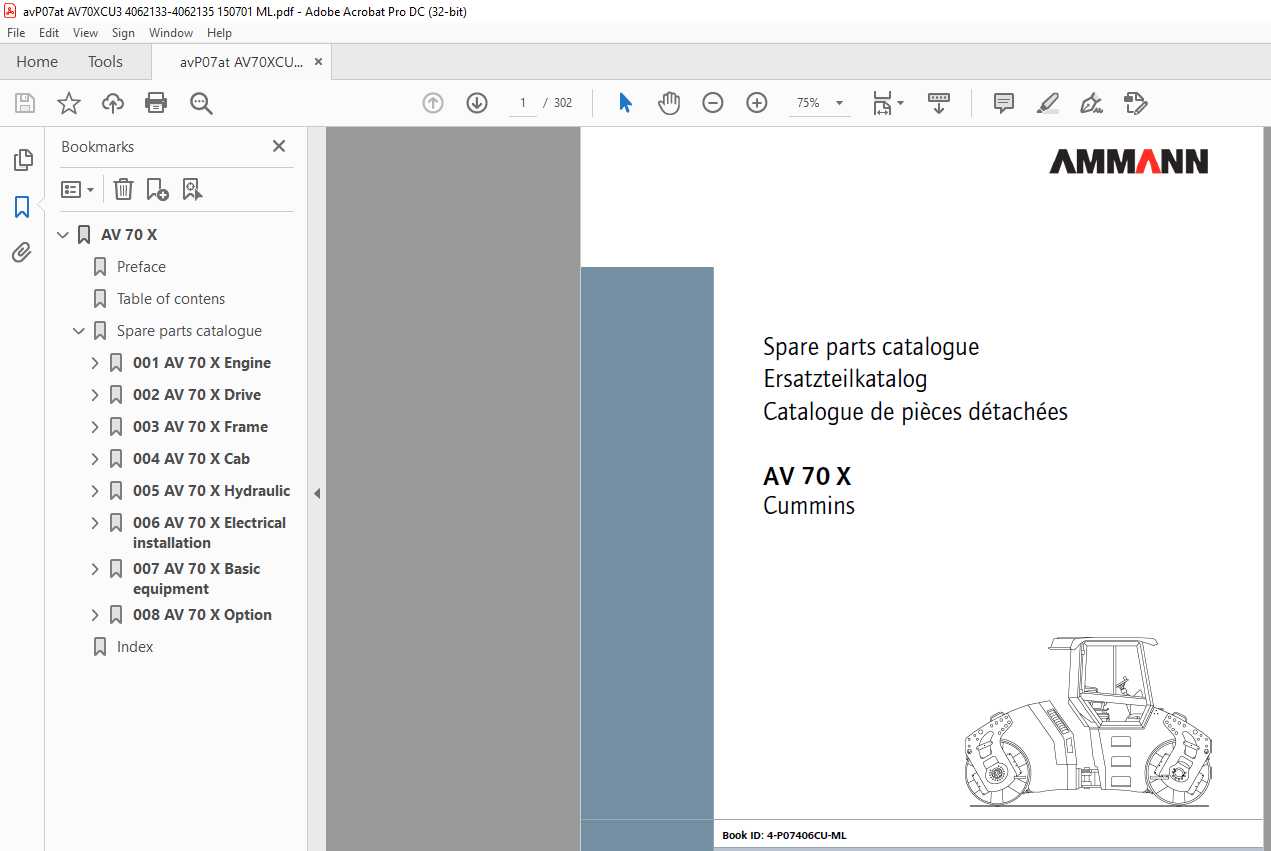This screenshot has height=851, width=1271.
Task: Go to previous page arrow
Action: (433, 103)
